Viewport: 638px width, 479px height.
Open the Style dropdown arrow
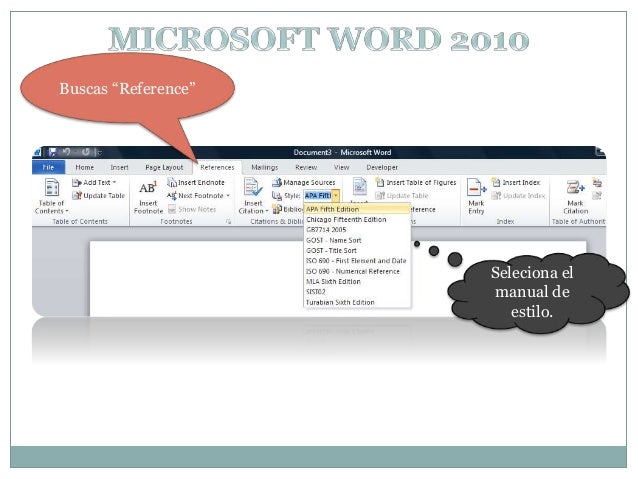(336, 196)
